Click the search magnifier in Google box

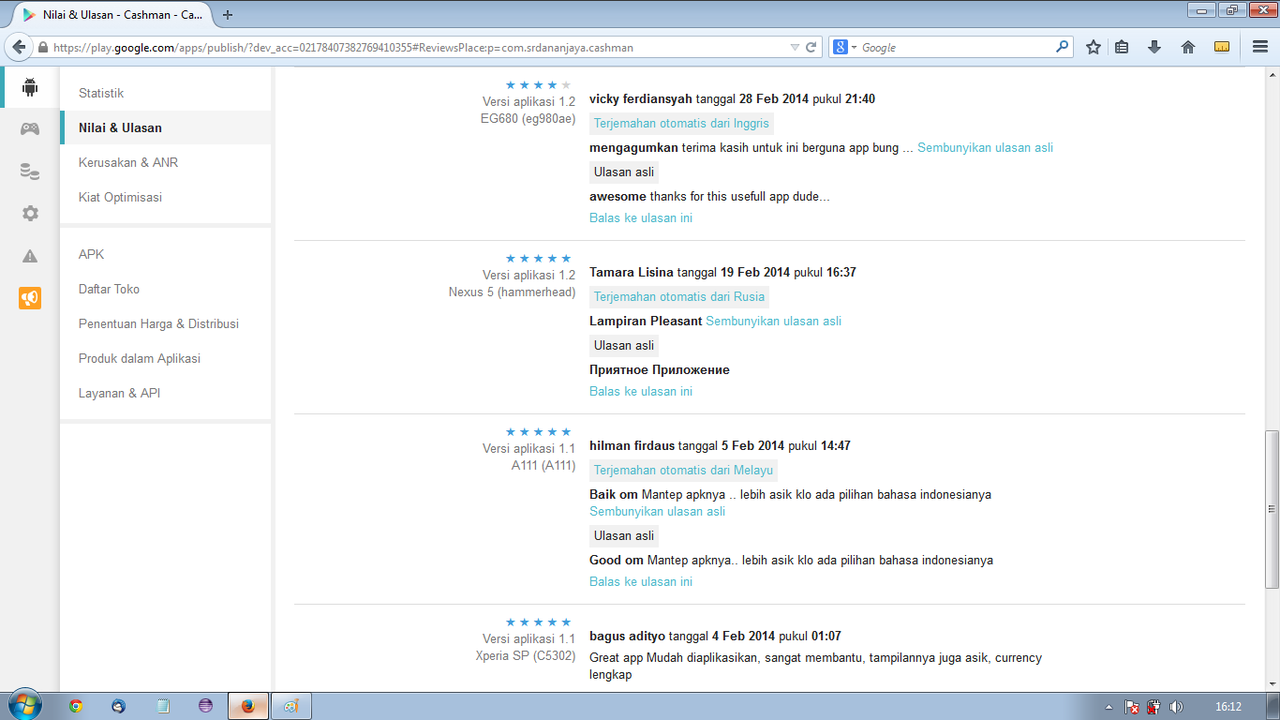click(1062, 47)
